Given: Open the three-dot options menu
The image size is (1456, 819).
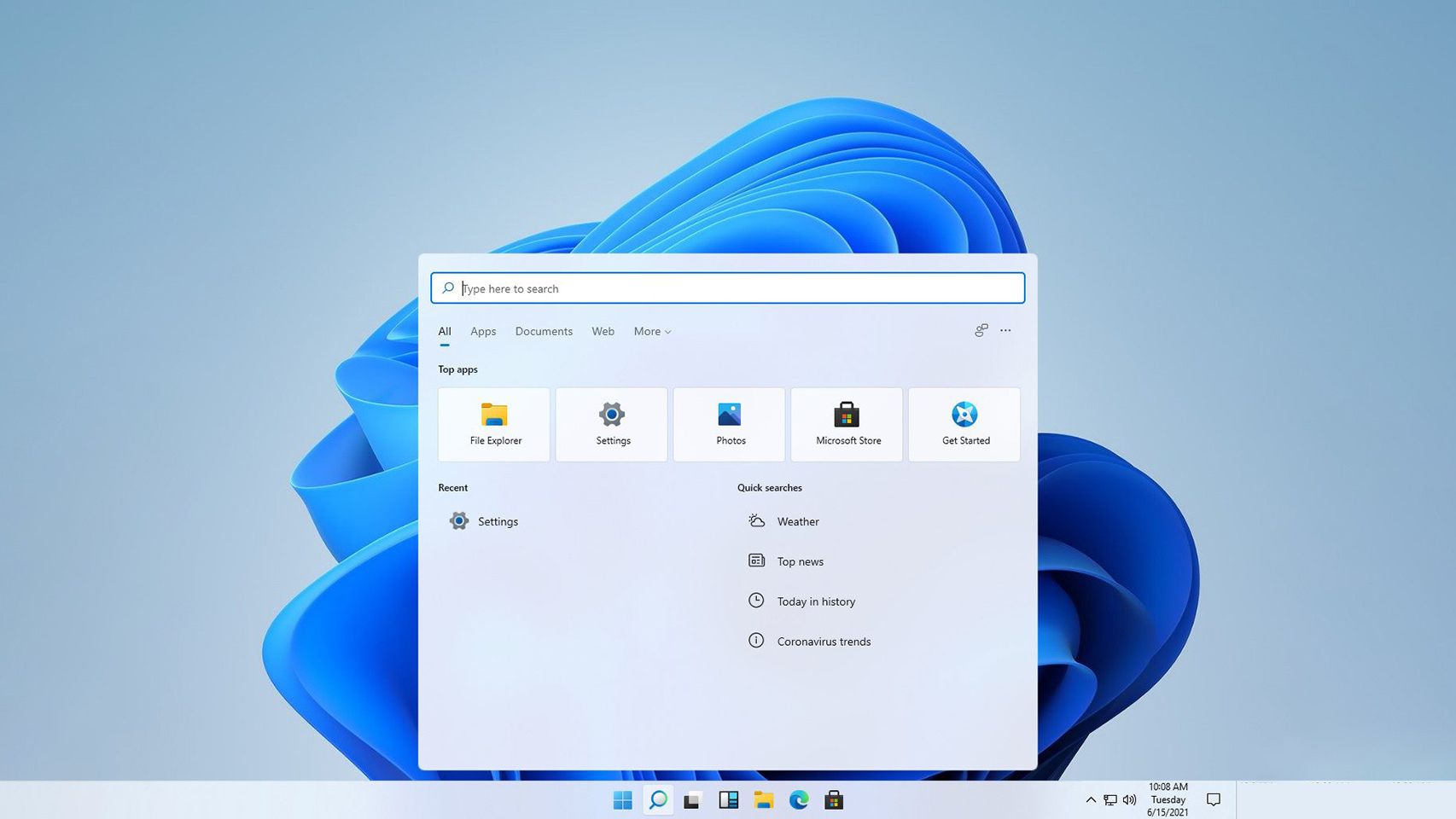Looking at the screenshot, I should (x=1005, y=330).
